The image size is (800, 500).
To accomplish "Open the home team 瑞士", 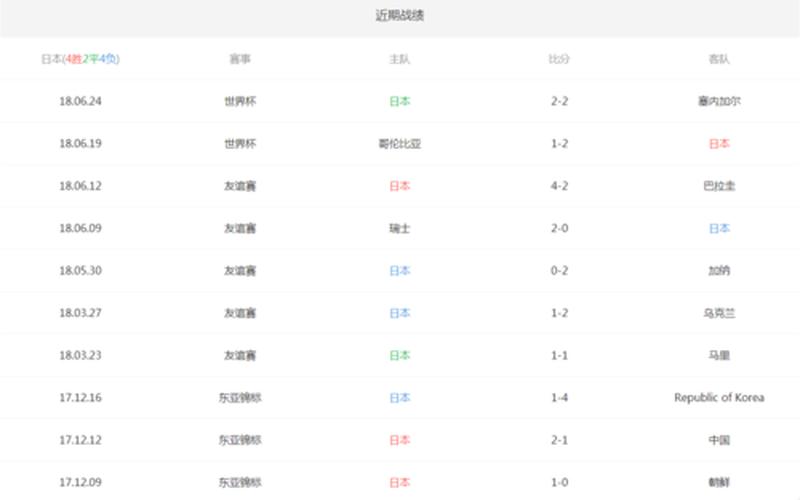I will click(x=399, y=228).
